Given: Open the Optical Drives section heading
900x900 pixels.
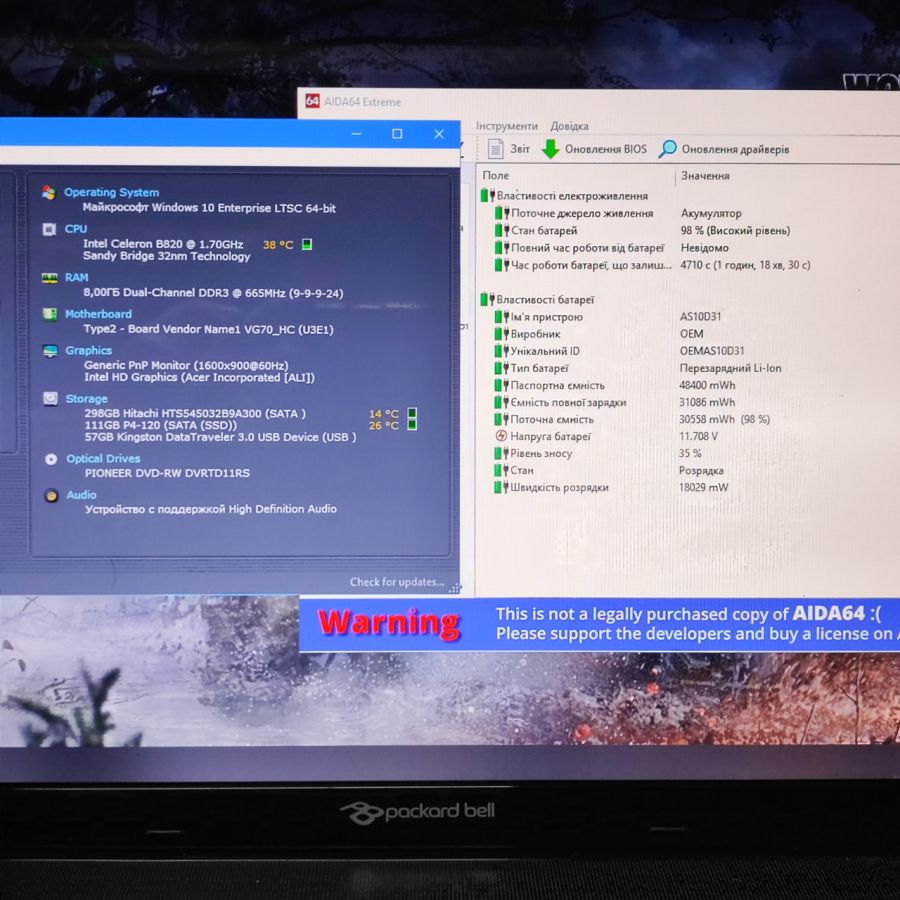Looking at the screenshot, I should [x=103, y=458].
